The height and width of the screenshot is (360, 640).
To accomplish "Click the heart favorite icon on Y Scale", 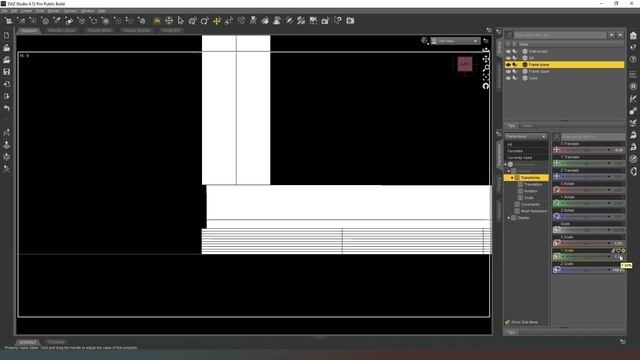I will [618, 251].
